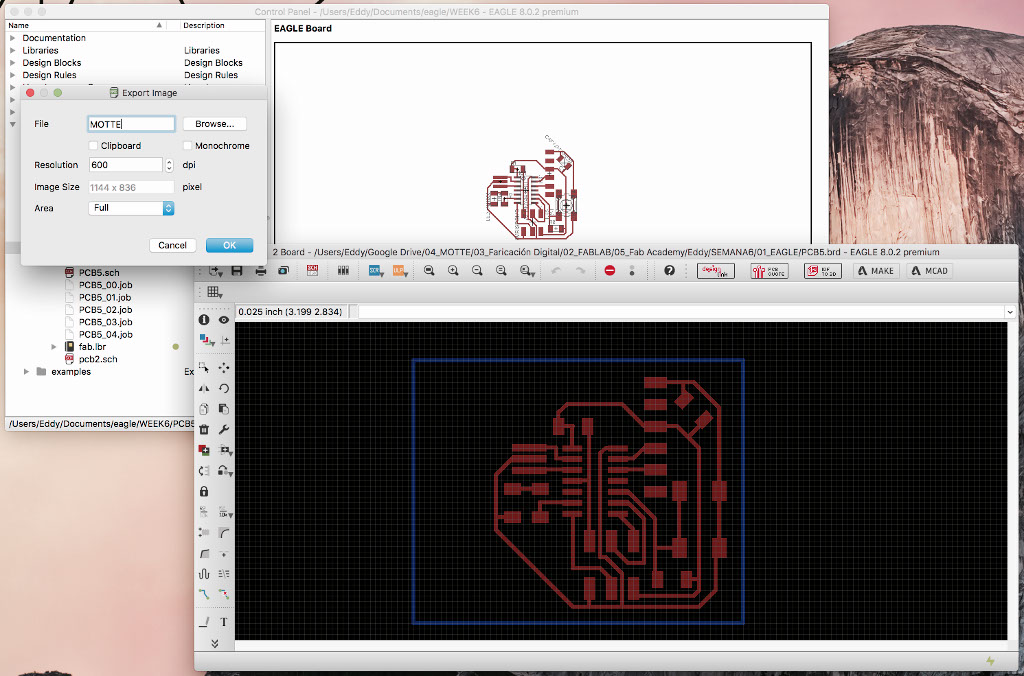Image resolution: width=1024 pixels, height=676 pixels.
Task: Open the Grid settings icon
Action: (x=214, y=292)
